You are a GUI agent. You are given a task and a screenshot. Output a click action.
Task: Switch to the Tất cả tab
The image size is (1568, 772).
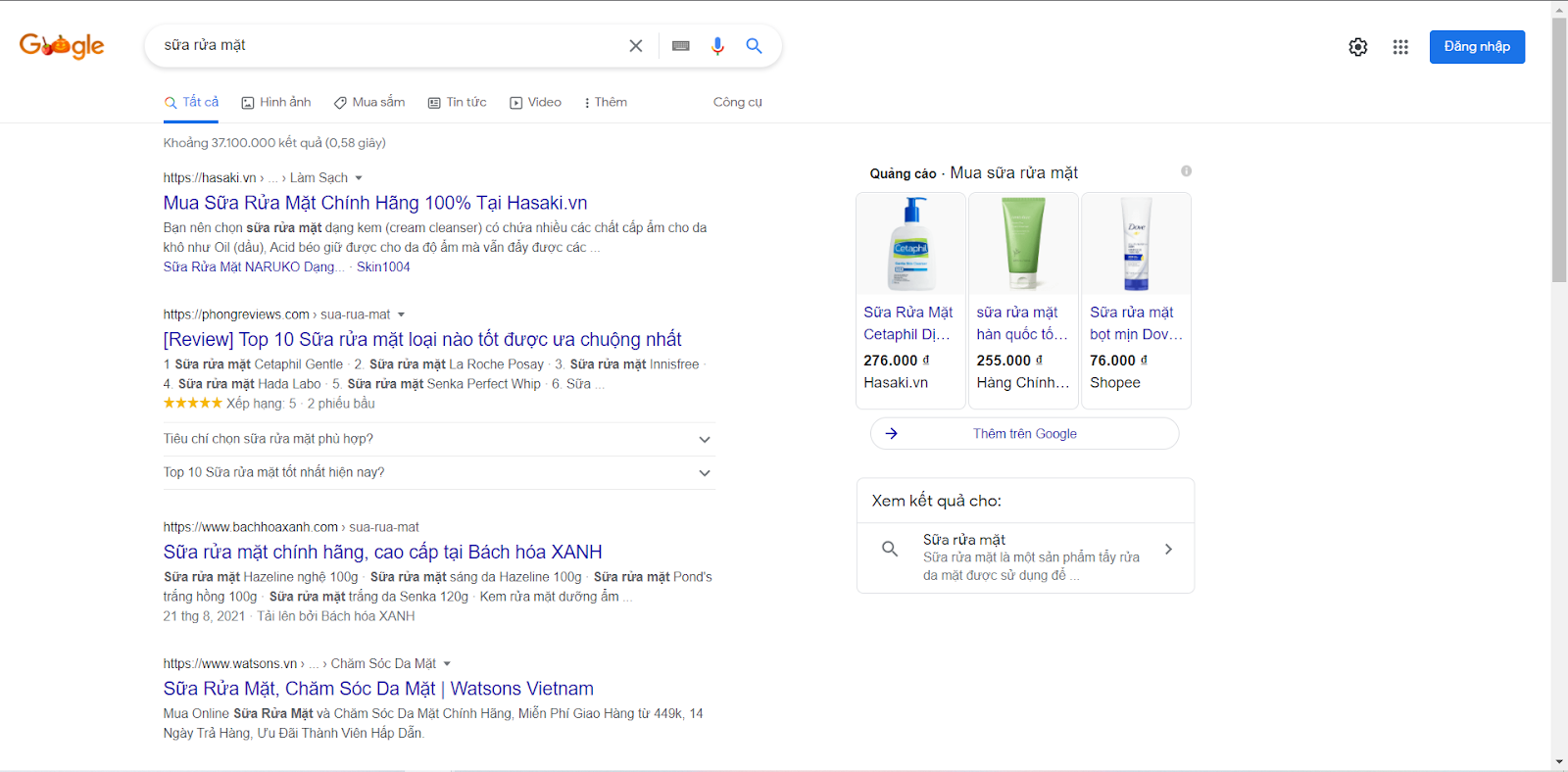coord(191,102)
